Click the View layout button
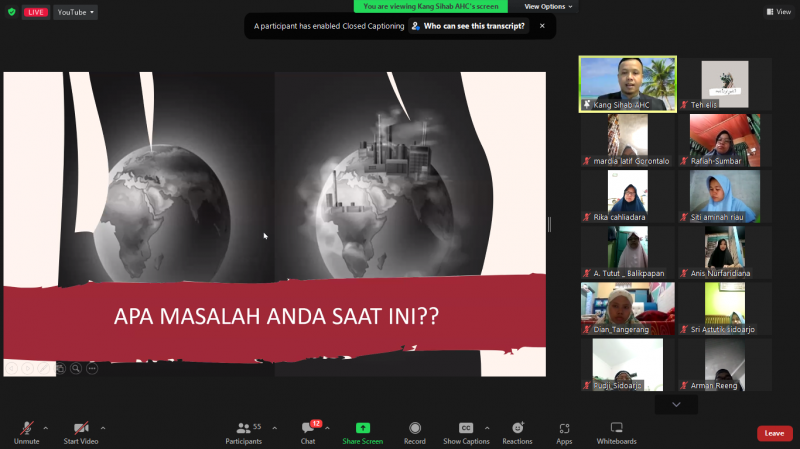Image resolution: width=800 pixels, height=449 pixels. pyautogui.click(x=779, y=12)
